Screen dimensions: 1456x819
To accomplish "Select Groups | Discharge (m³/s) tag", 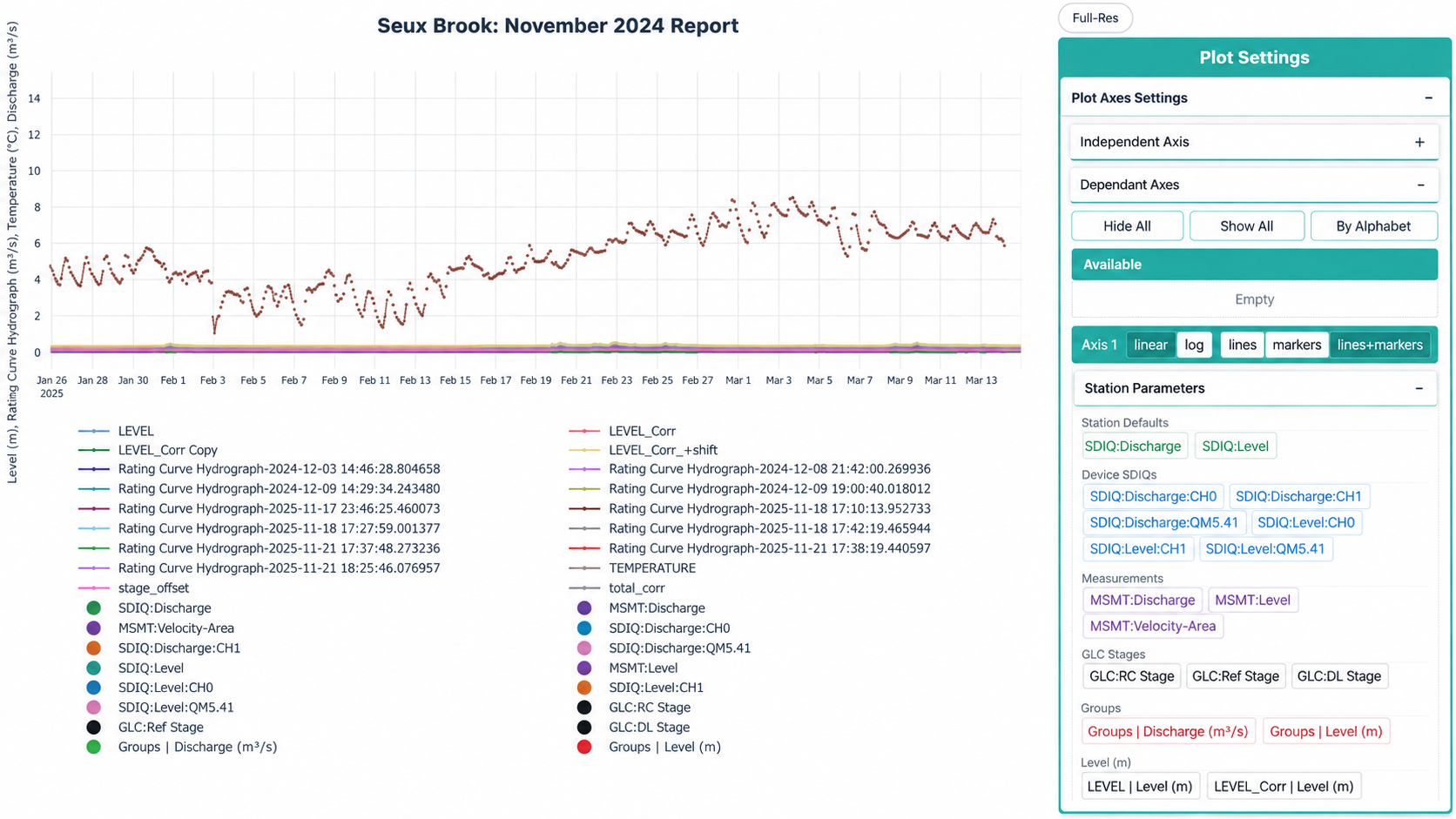I will point(1168,732).
